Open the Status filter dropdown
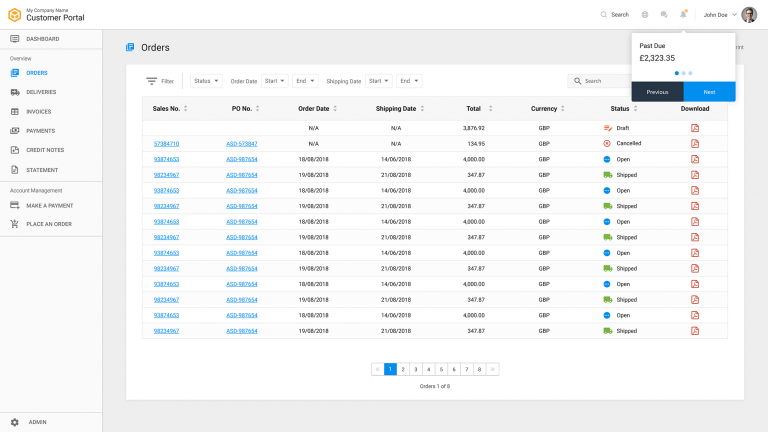The image size is (768, 432). click(x=206, y=81)
